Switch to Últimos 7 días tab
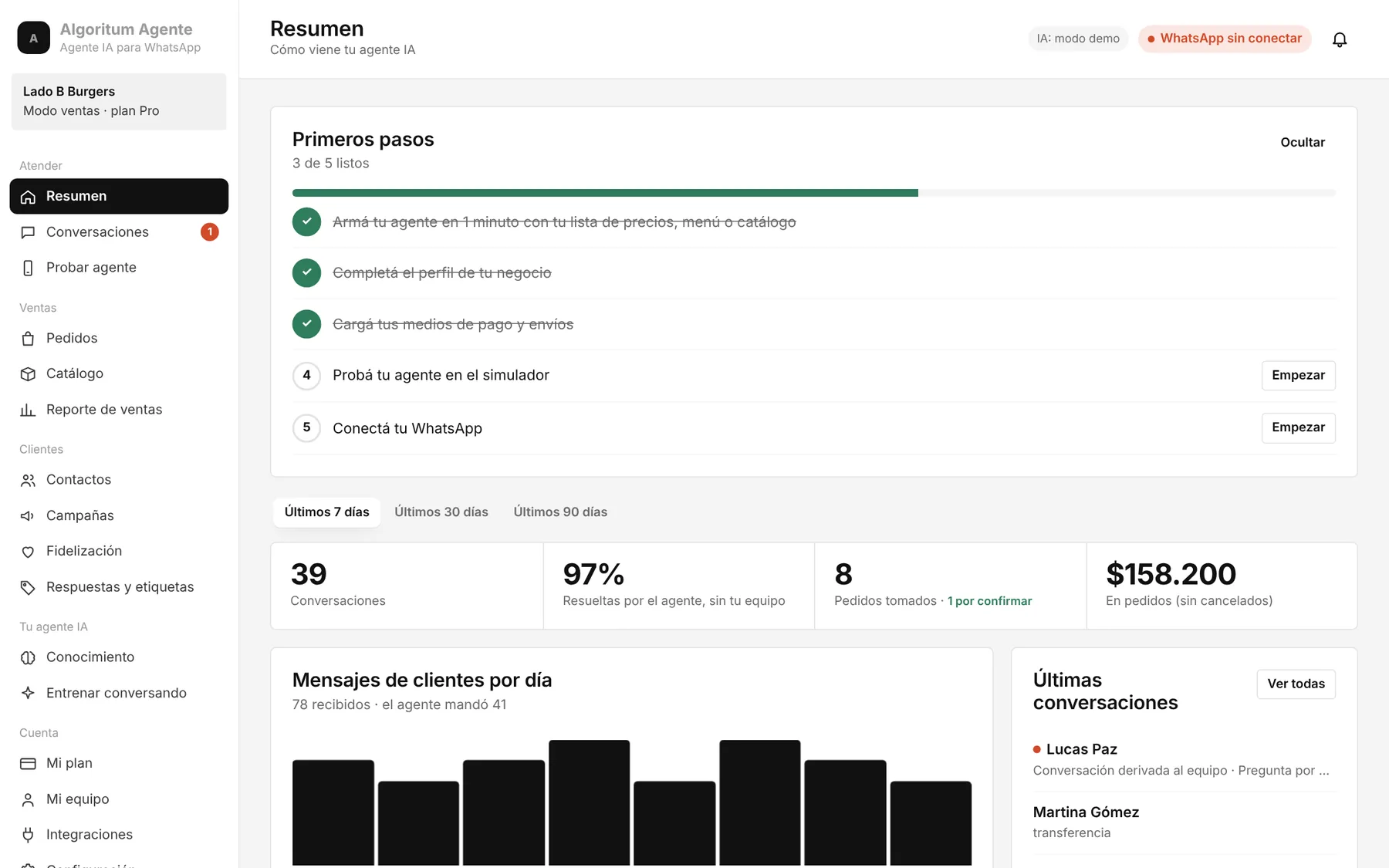 pos(327,512)
